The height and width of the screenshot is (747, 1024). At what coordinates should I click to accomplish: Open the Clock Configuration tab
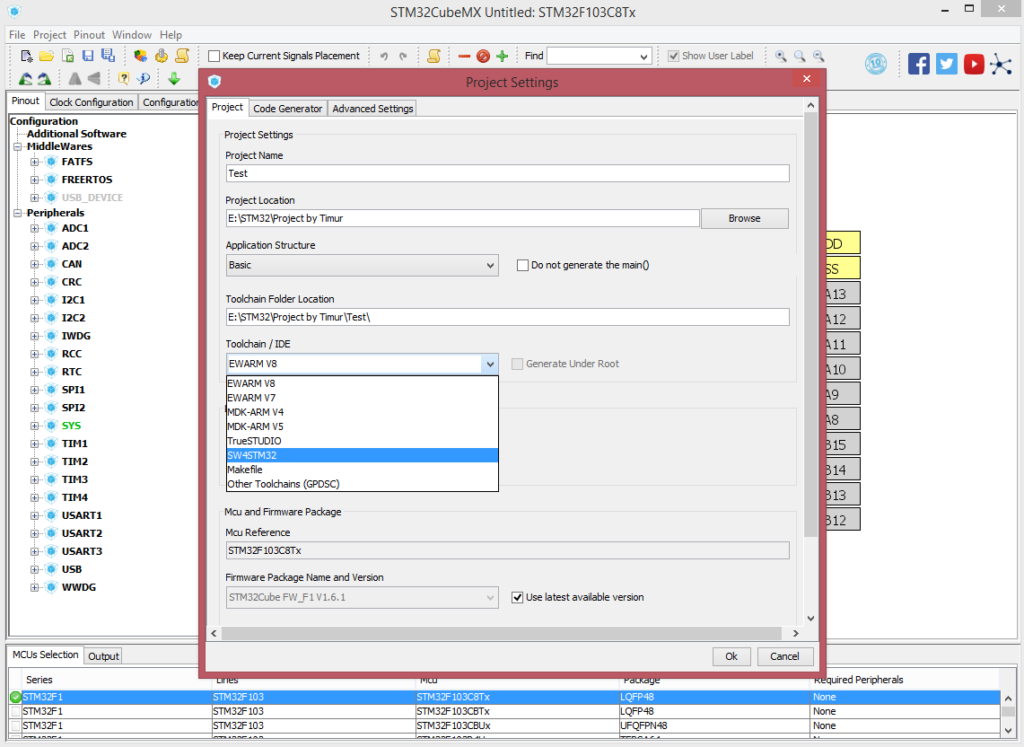click(91, 103)
